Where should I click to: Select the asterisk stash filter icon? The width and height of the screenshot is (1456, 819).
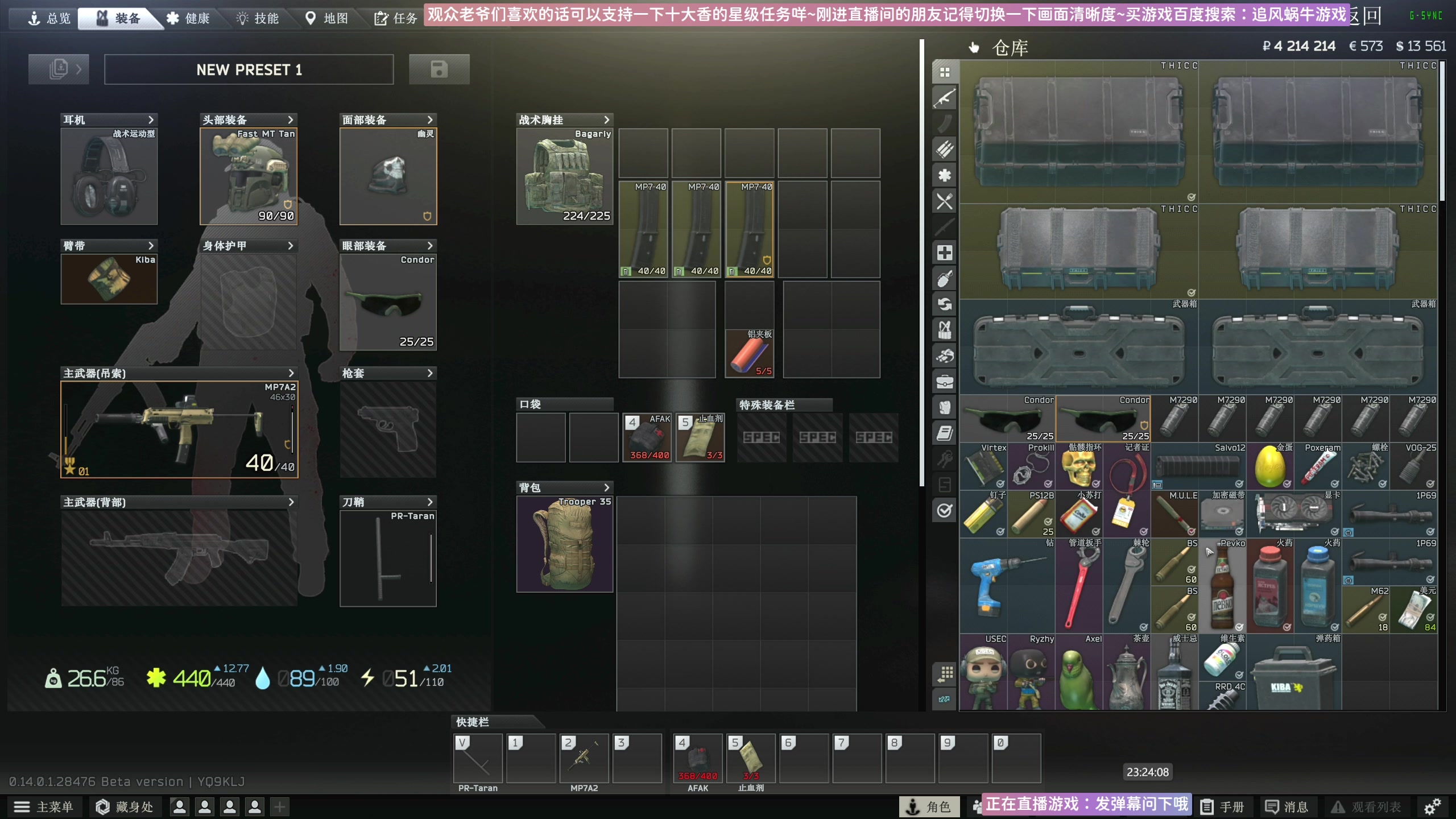coord(945,175)
